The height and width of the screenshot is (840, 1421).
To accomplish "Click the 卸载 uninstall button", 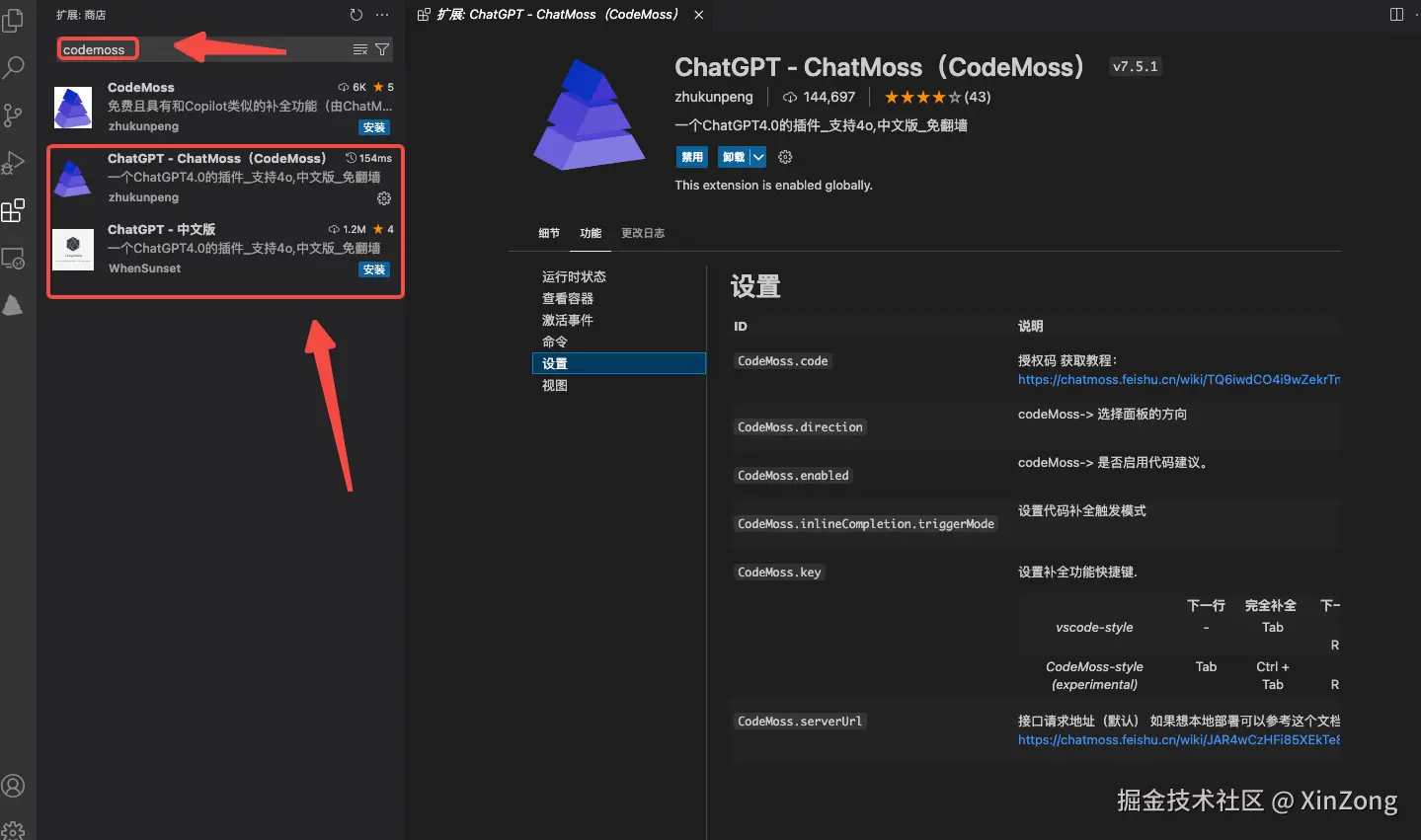I will click(x=734, y=157).
